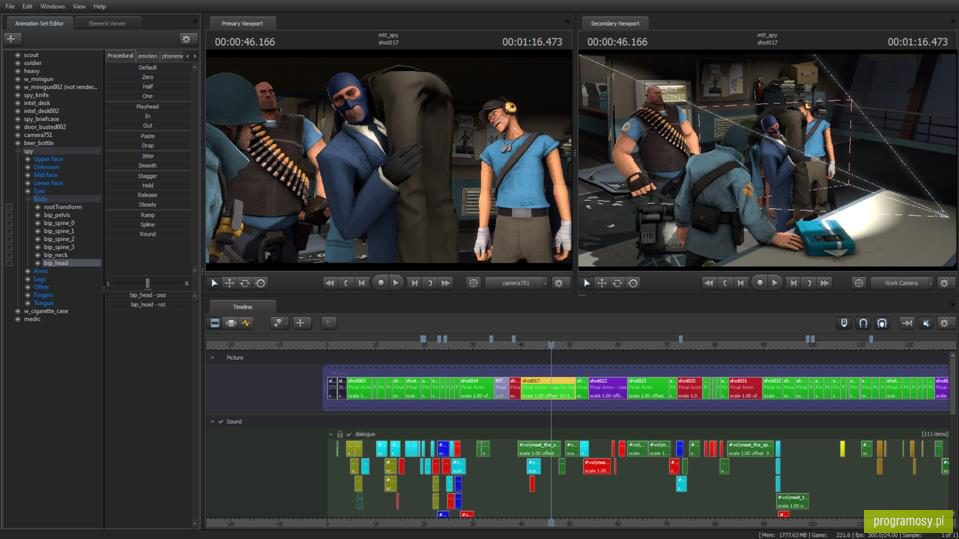Select the bip_head - pos control

pos(147,295)
